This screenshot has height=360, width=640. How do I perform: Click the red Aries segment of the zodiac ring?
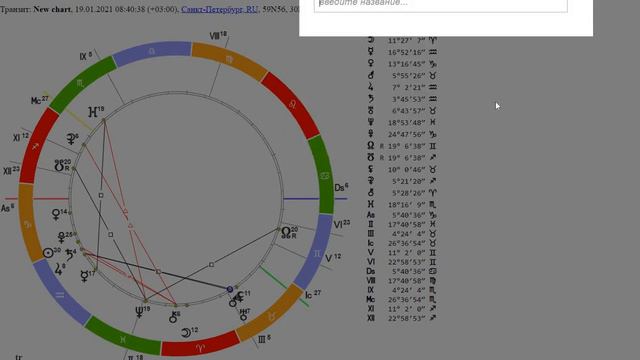click(x=200, y=347)
